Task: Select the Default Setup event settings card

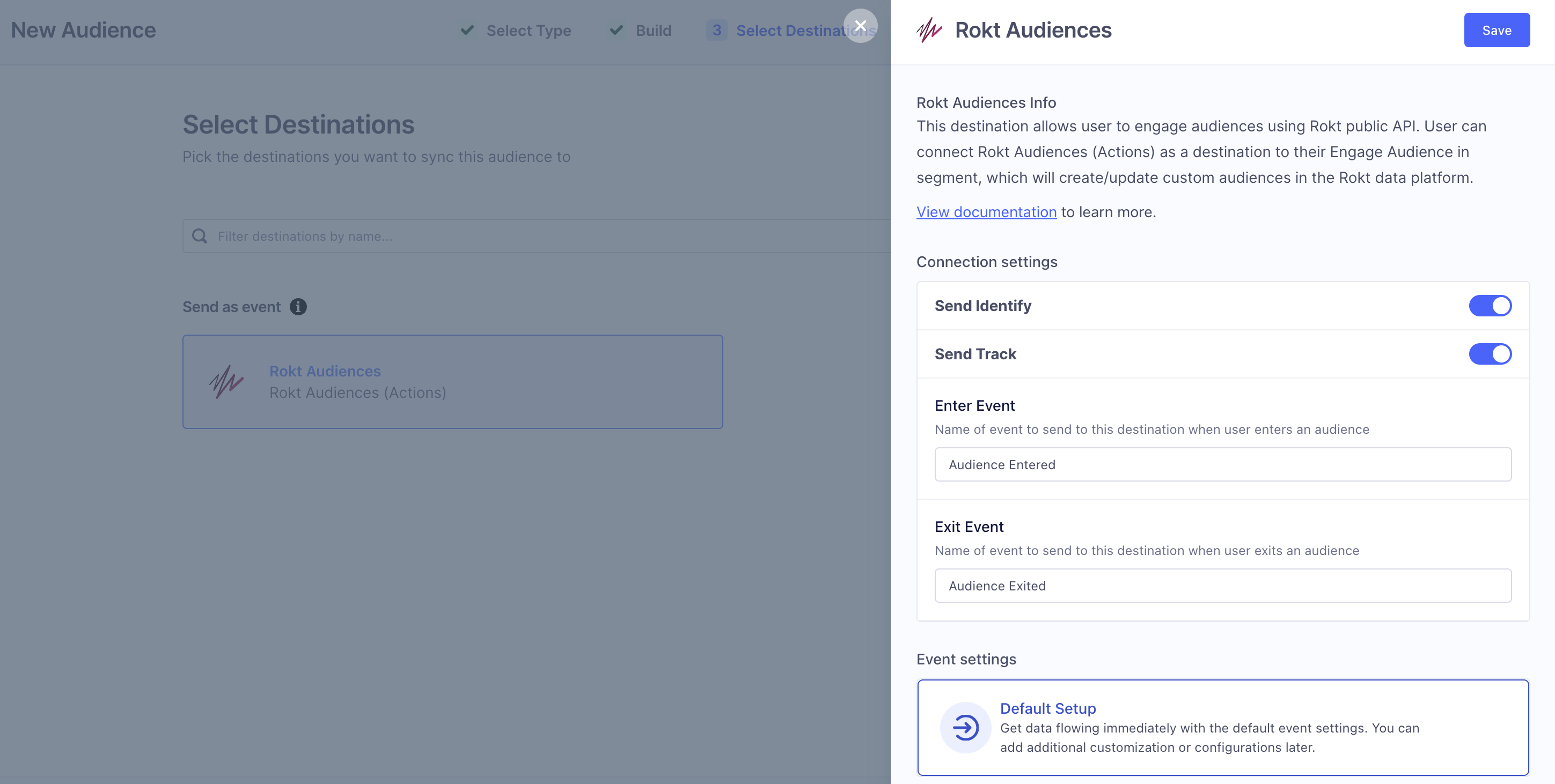Action: coord(1223,727)
